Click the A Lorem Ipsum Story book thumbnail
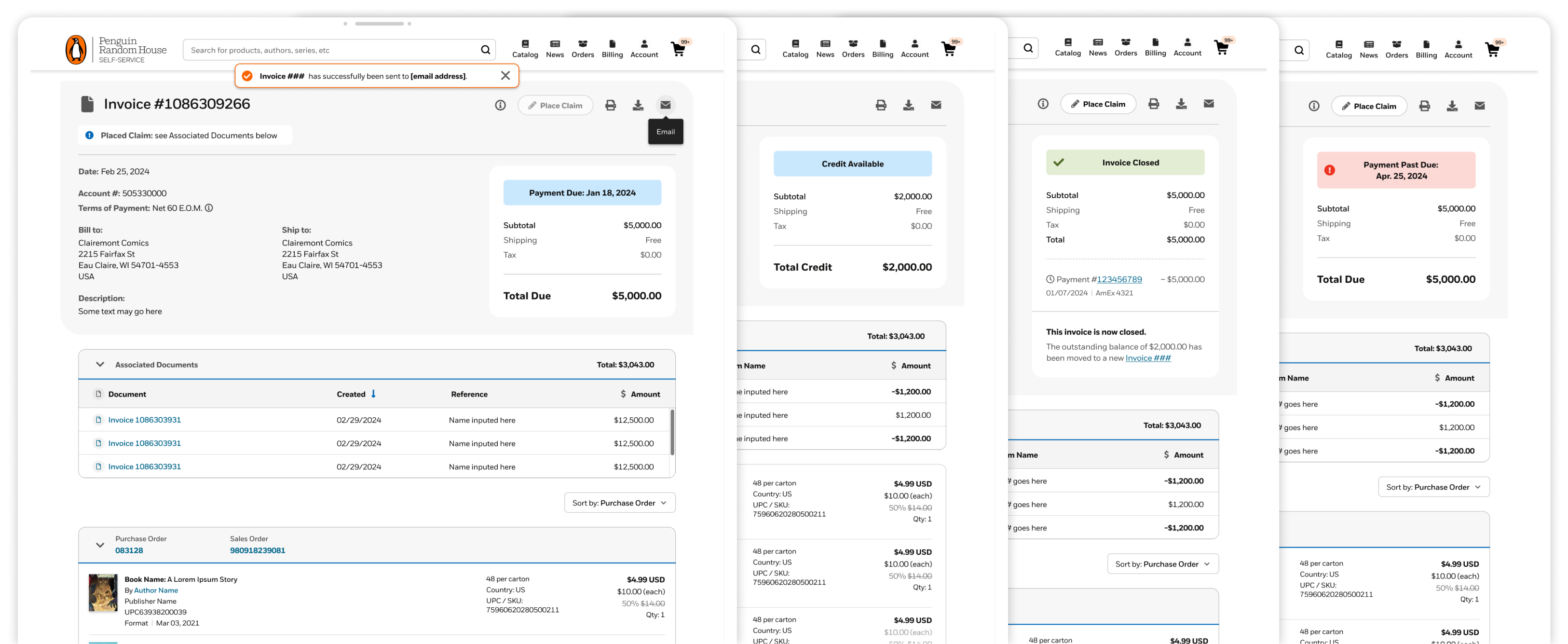Screen dimensions: 1568x644 pos(103,592)
